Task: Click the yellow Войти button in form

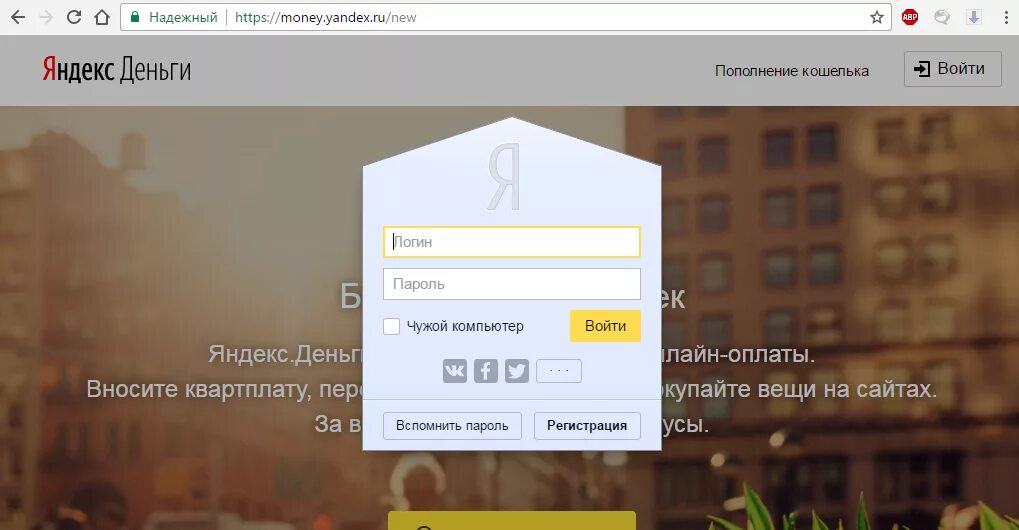Action: (605, 326)
